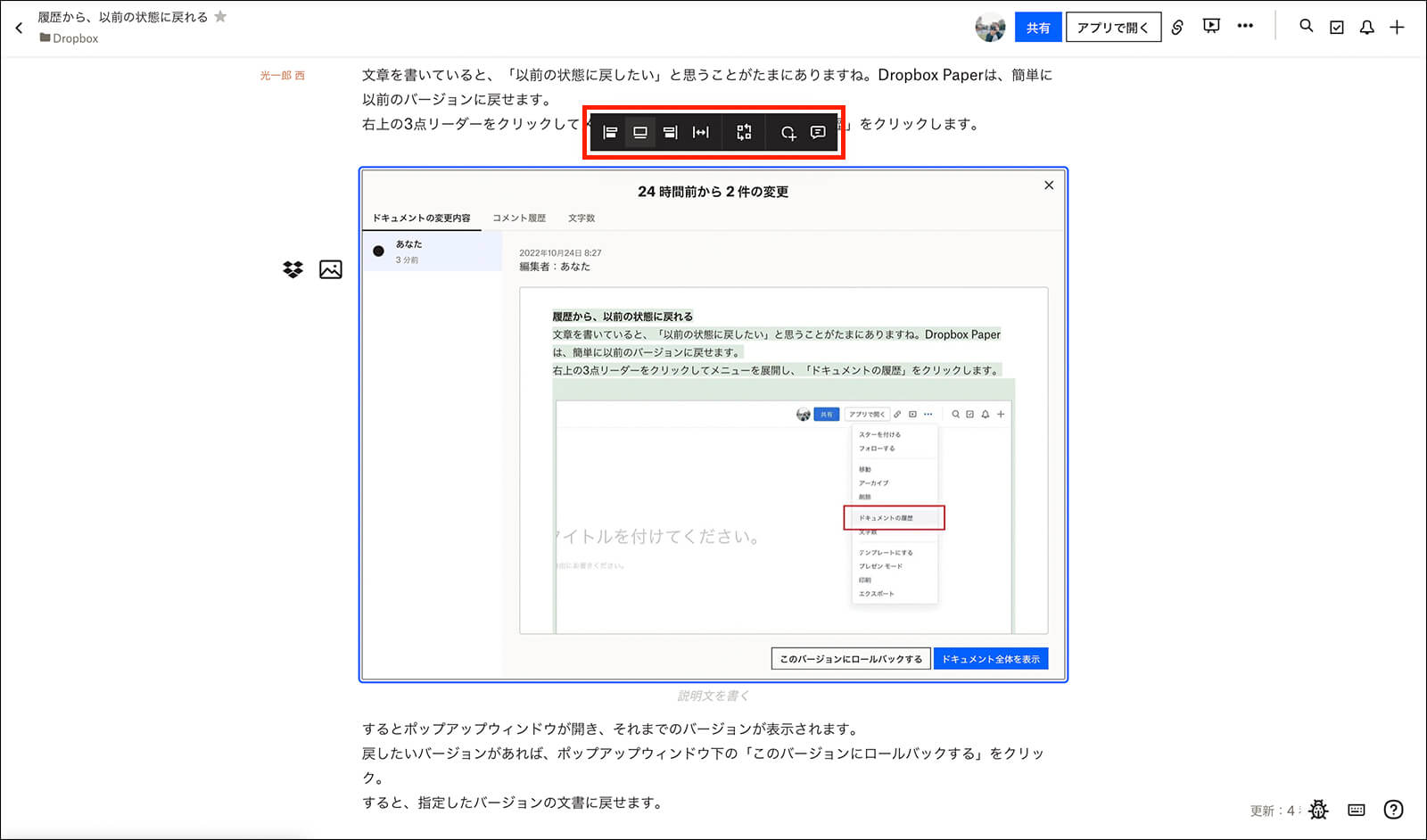Click the small 共有 button inside nested screenshot
The image size is (1427, 840).
point(827,414)
